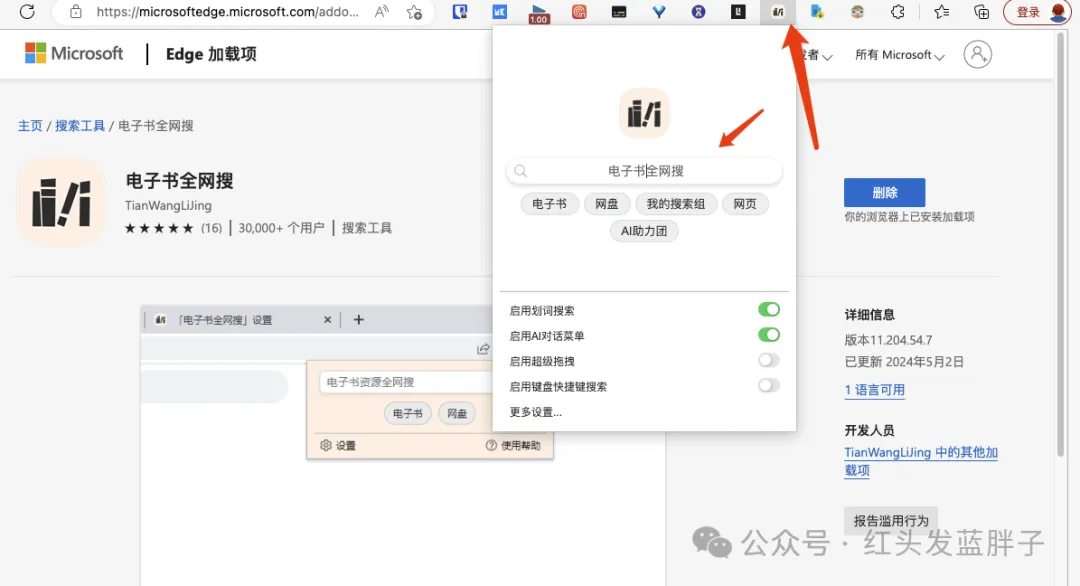Click the 报告滥用行为 button

click(891, 521)
